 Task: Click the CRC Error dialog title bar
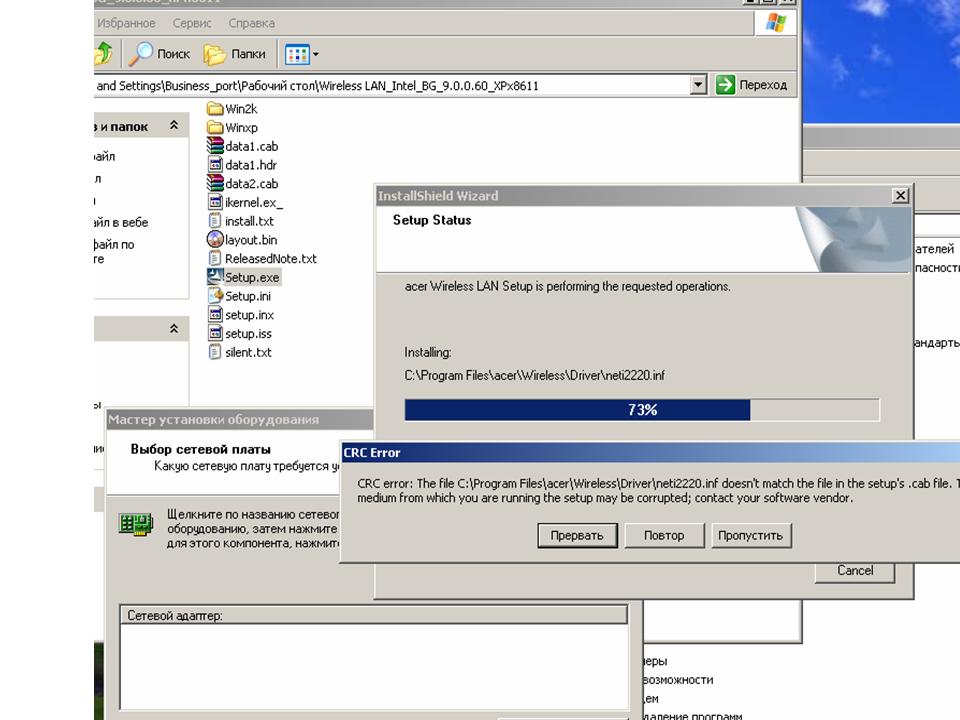click(x=649, y=452)
